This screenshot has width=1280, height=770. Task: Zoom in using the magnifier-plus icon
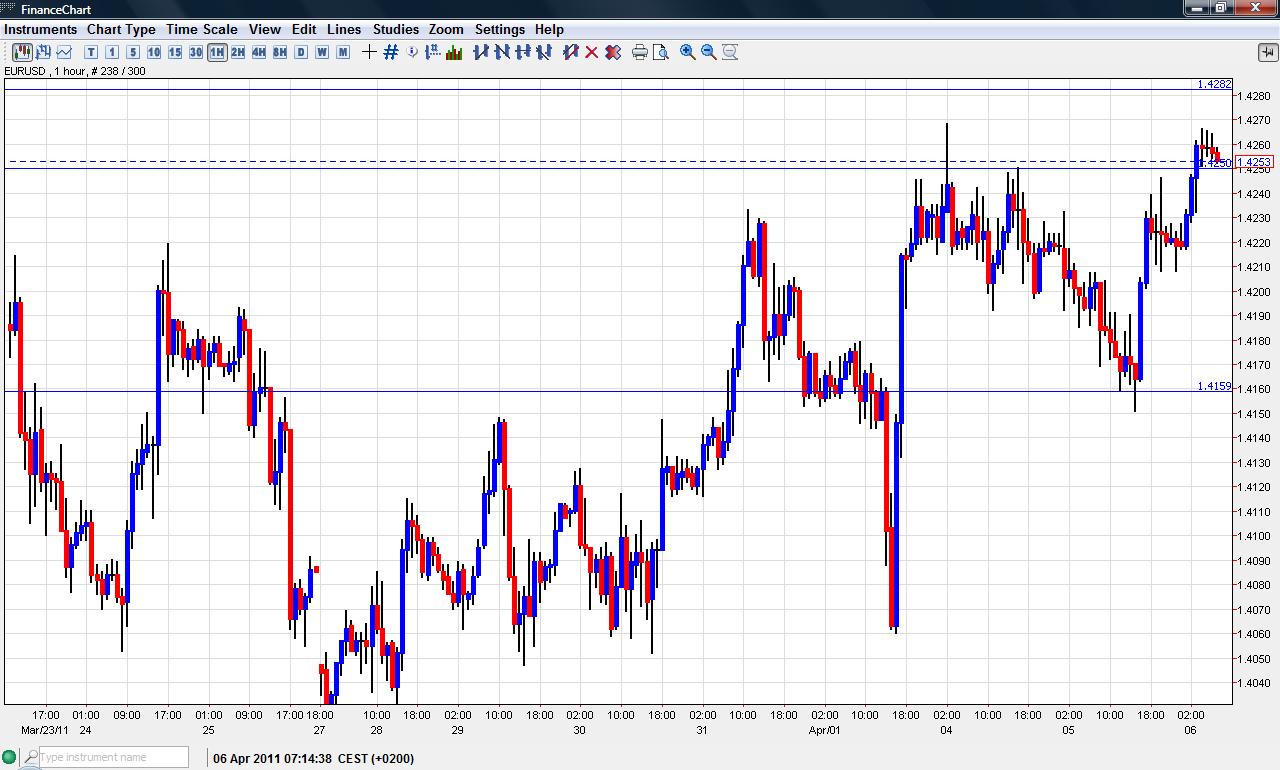tap(686, 52)
